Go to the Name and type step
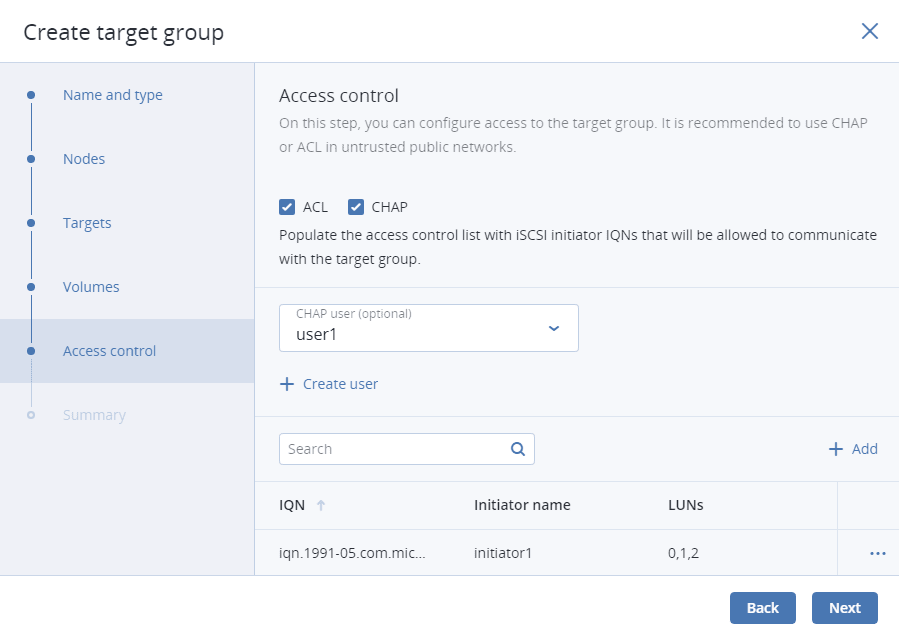 (112, 95)
